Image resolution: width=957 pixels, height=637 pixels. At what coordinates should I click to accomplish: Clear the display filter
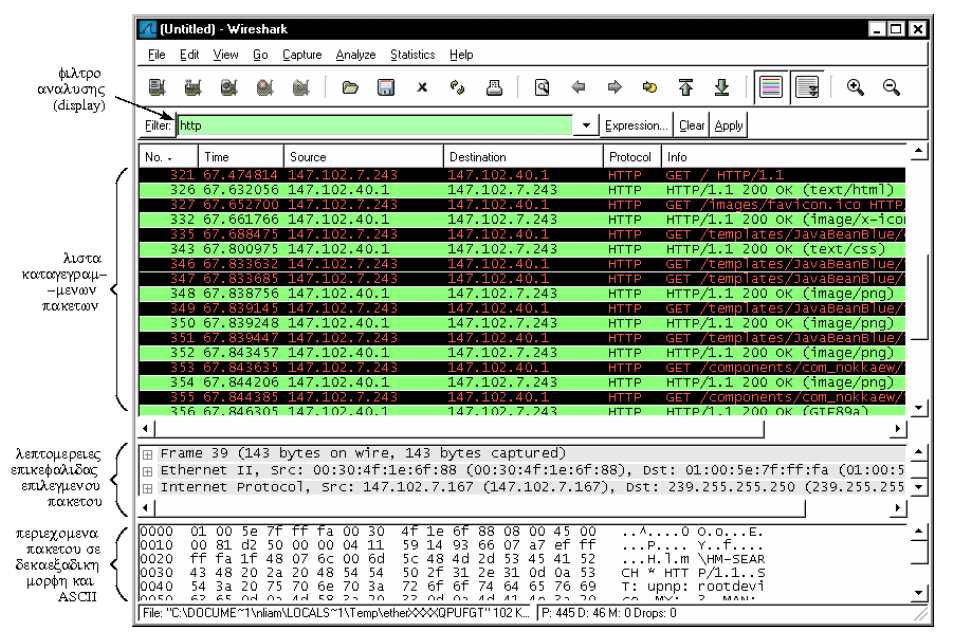click(692, 126)
